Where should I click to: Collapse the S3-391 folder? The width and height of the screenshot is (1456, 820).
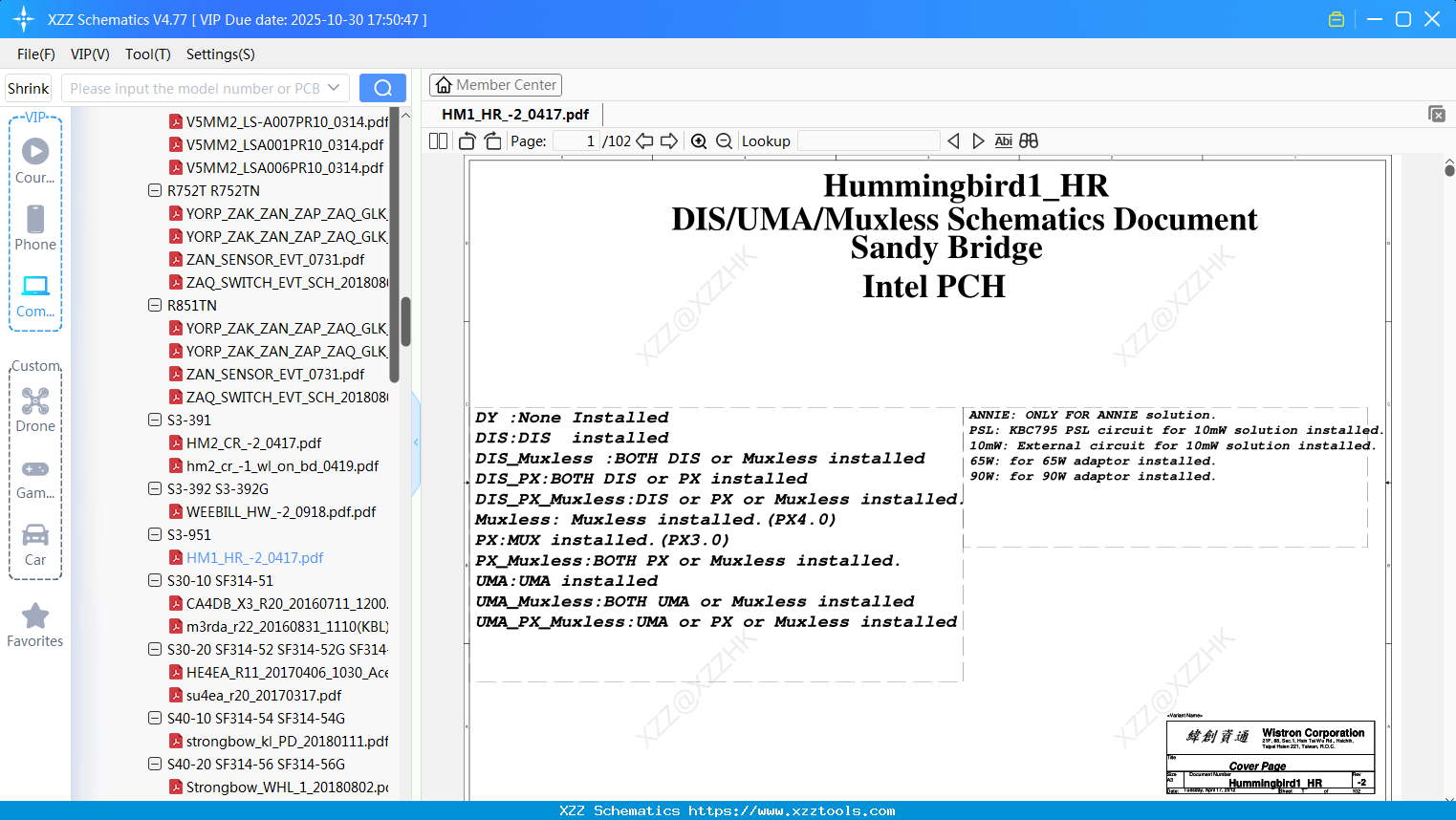pos(155,420)
